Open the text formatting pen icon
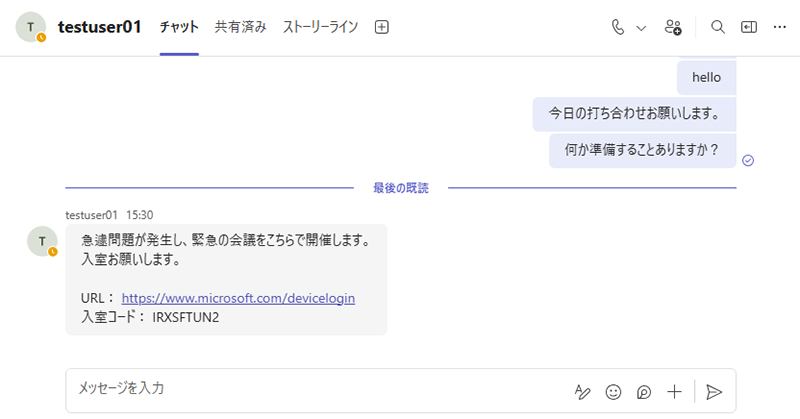This screenshot has width=800, height=419. (x=583, y=392)
